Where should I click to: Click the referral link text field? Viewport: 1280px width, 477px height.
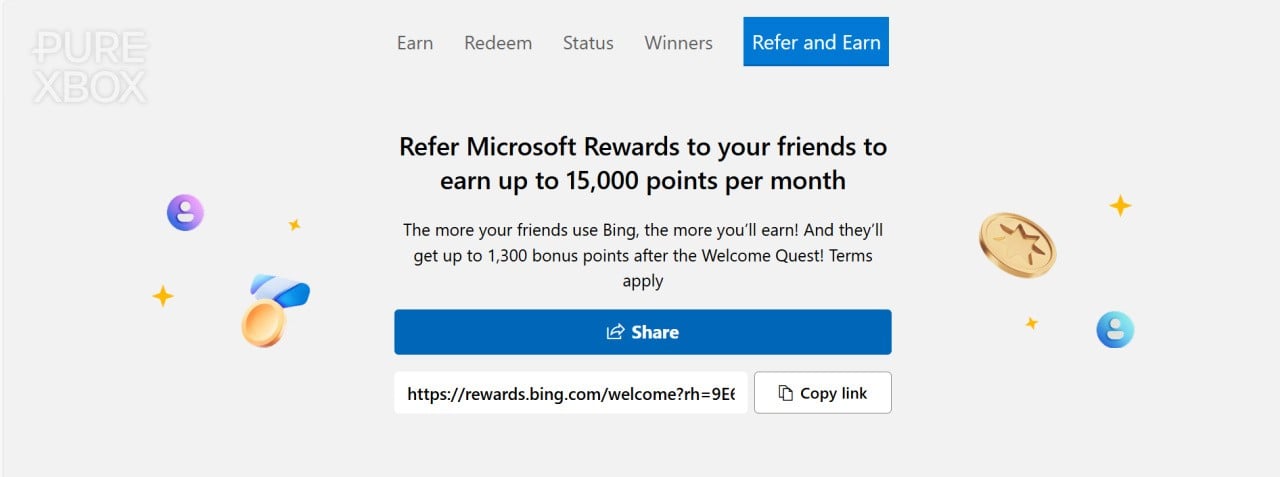(x=570, y=393)
